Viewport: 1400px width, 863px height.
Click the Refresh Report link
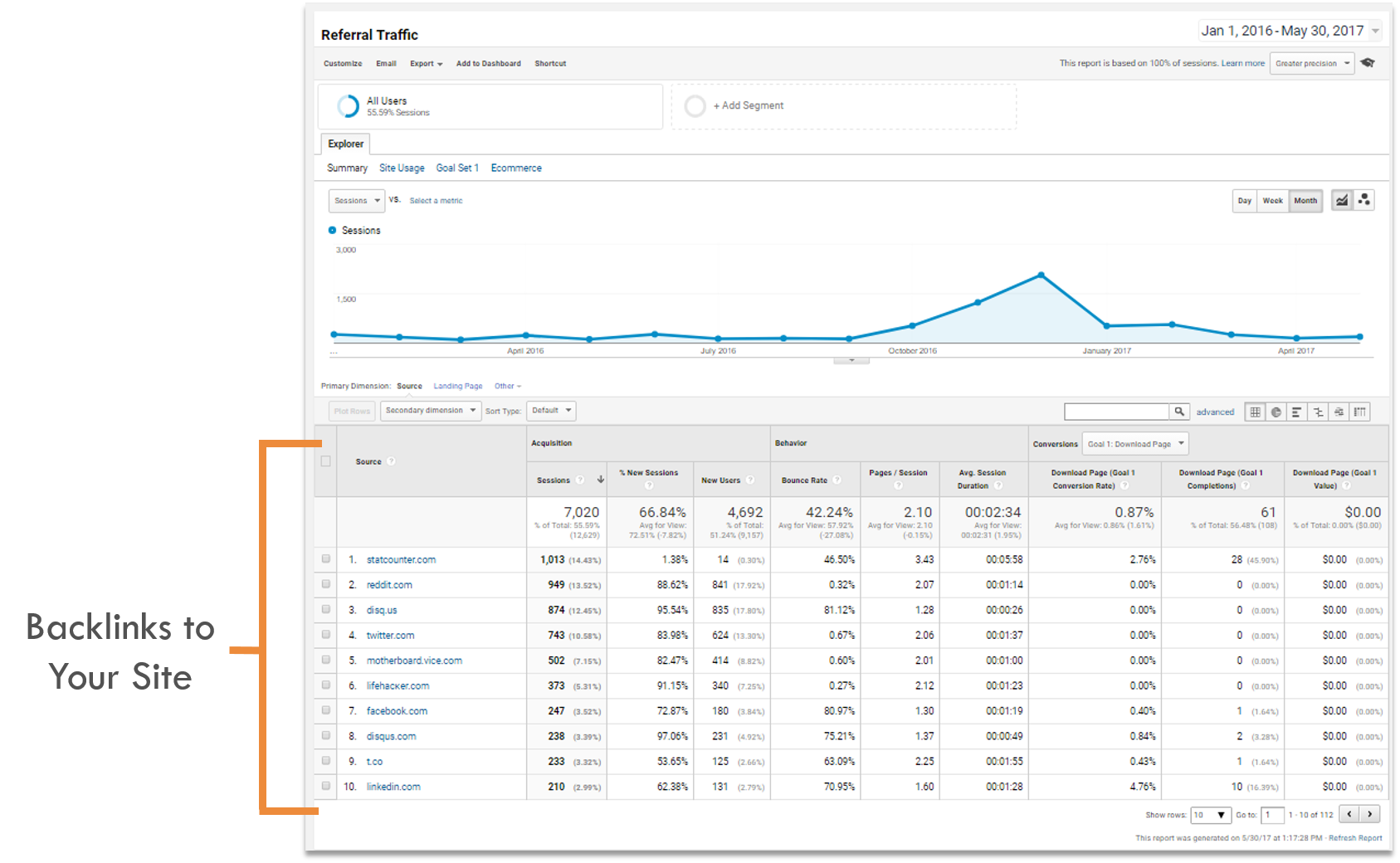1355,838
